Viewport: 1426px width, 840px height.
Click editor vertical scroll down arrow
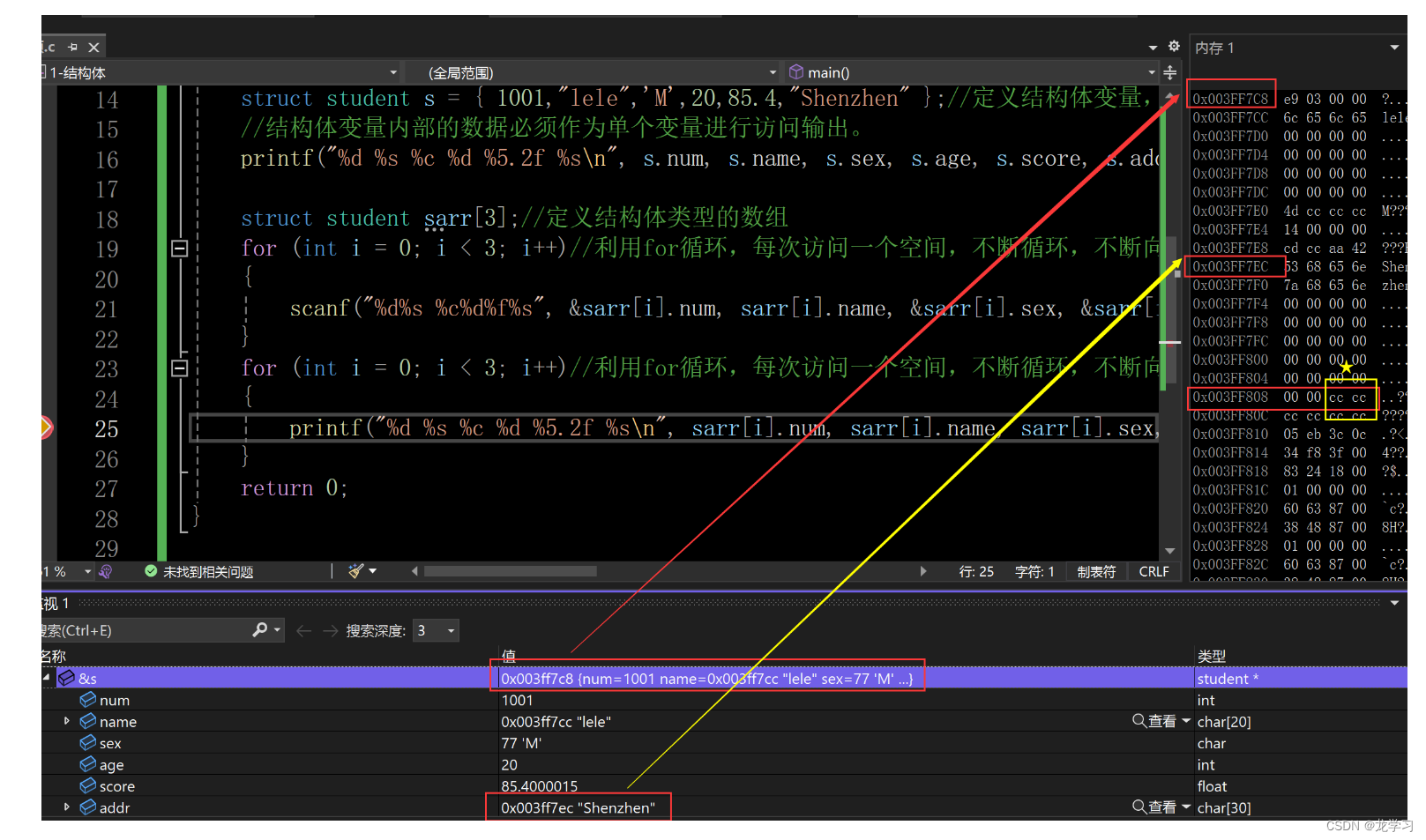(1170, 551)
